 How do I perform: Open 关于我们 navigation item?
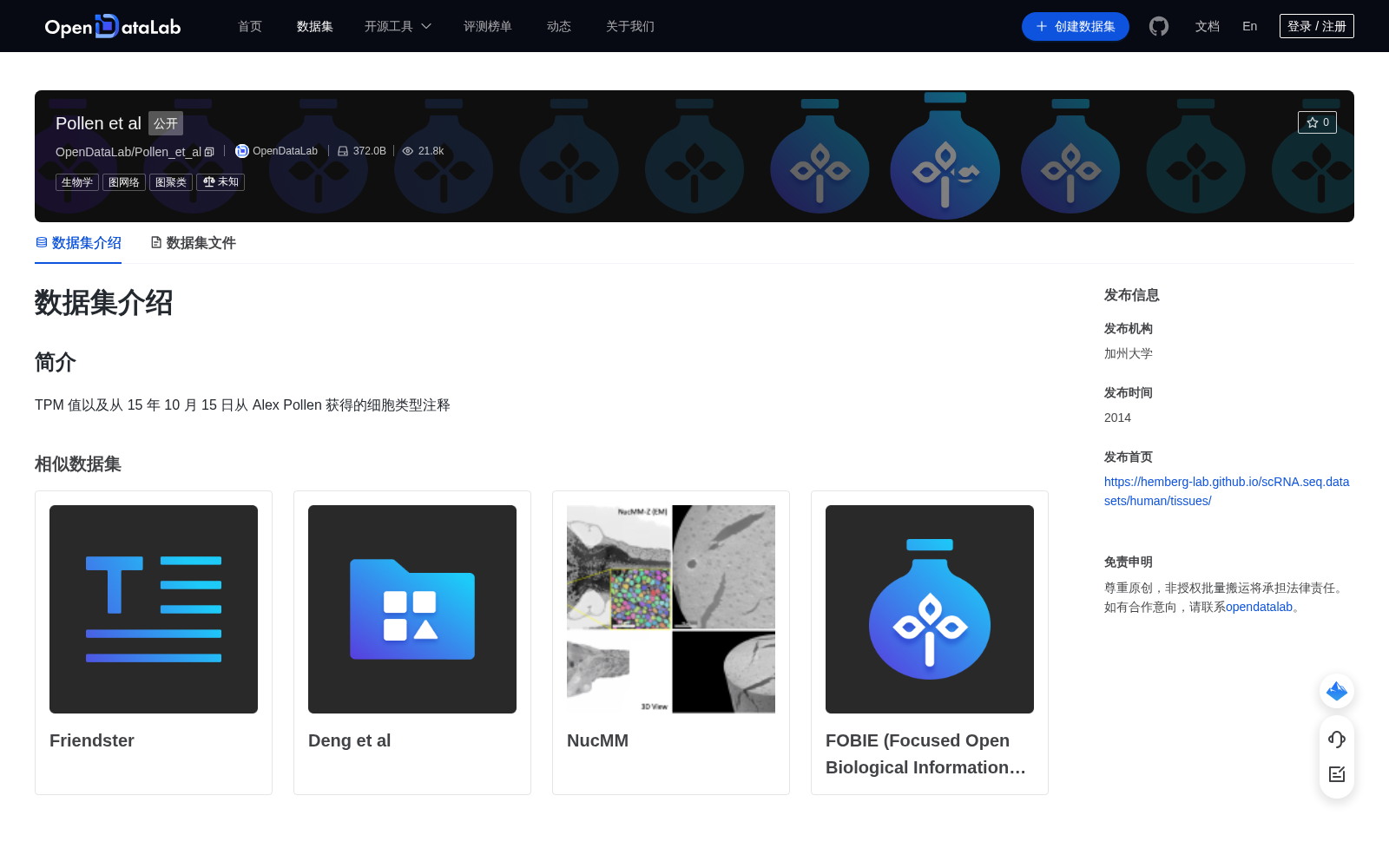click(630, 26)
